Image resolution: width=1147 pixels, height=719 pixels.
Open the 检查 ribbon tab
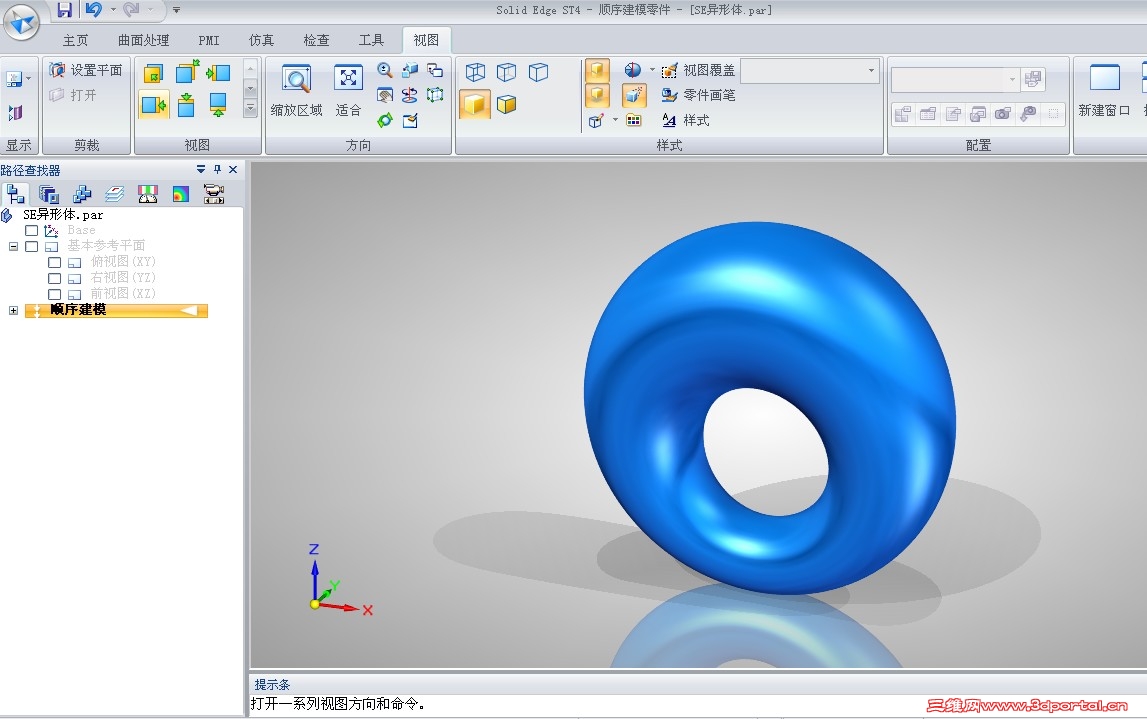click(316, 40)
